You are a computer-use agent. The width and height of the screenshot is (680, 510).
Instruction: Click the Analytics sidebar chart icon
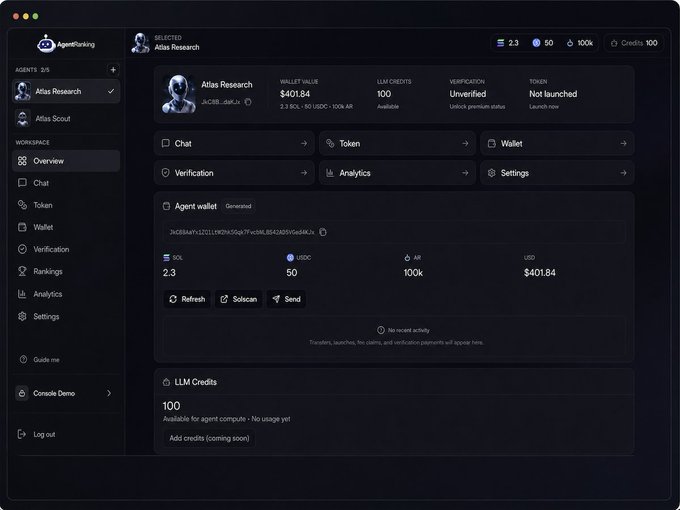click(x=22, y=294)
